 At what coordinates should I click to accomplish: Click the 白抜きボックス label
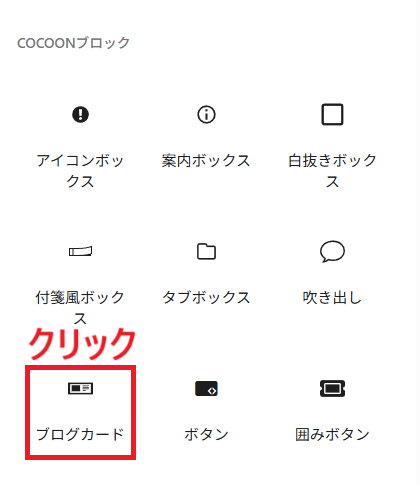[332, 171]
